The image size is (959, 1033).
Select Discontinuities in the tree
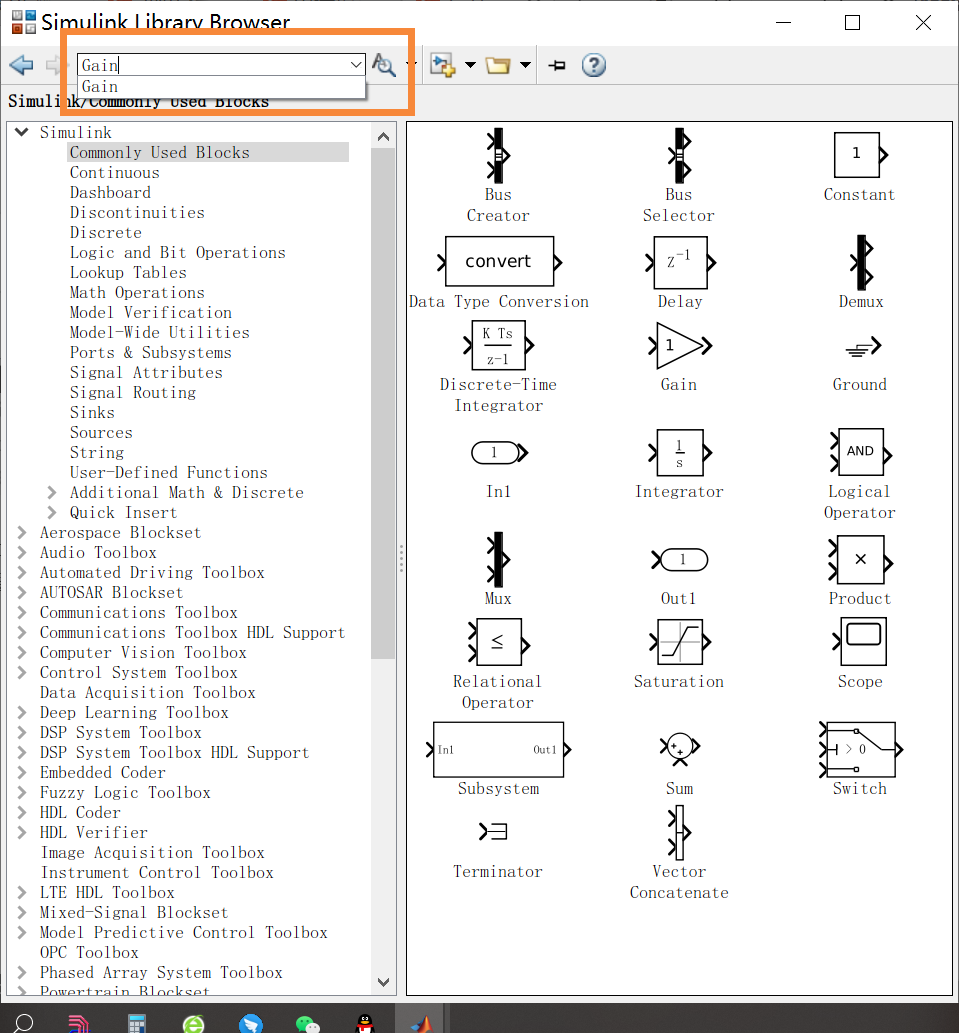(x=137, y=213)
